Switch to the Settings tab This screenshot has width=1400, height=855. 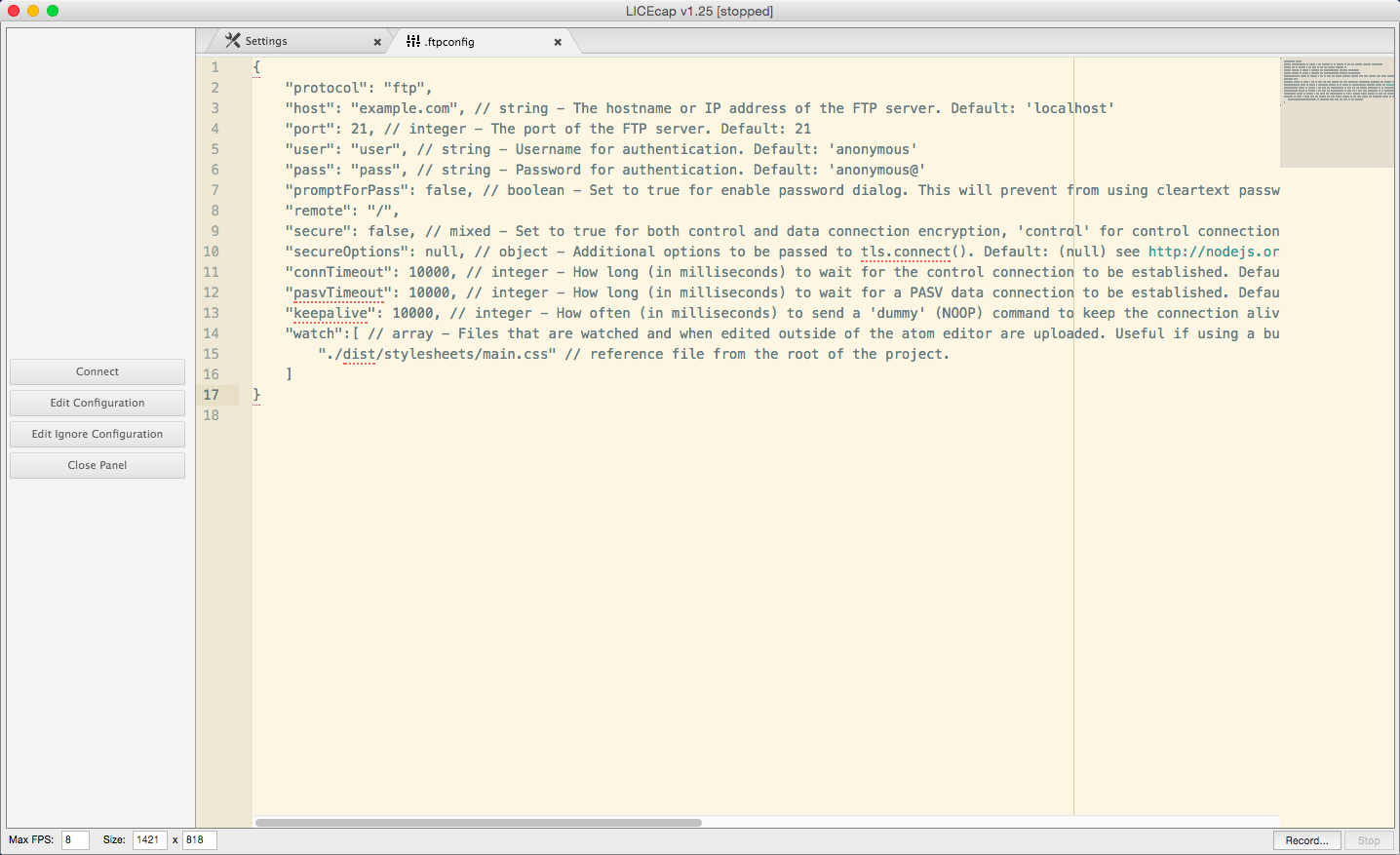(x=297, y=41)
